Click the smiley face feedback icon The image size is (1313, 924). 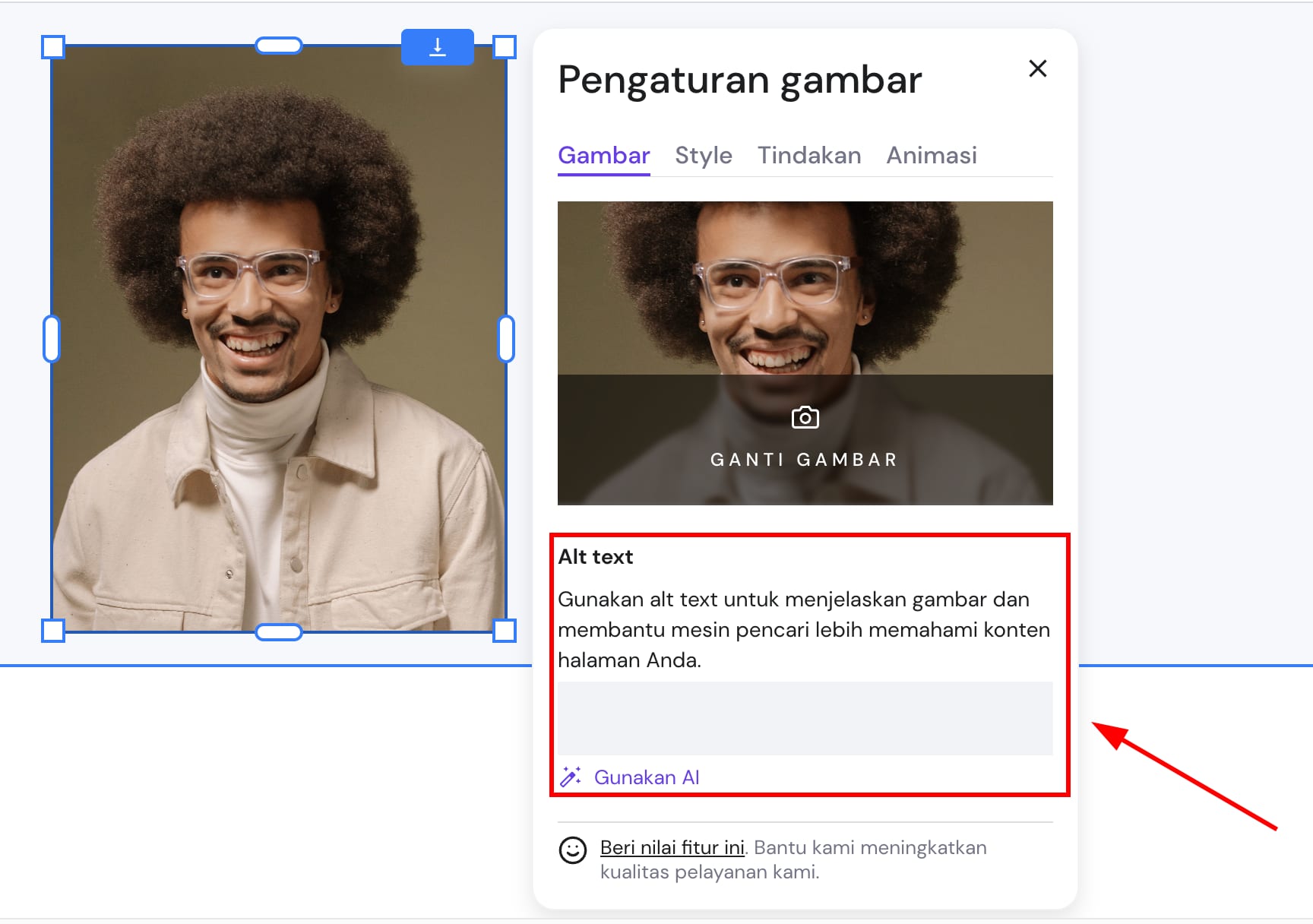pos(573,850)
